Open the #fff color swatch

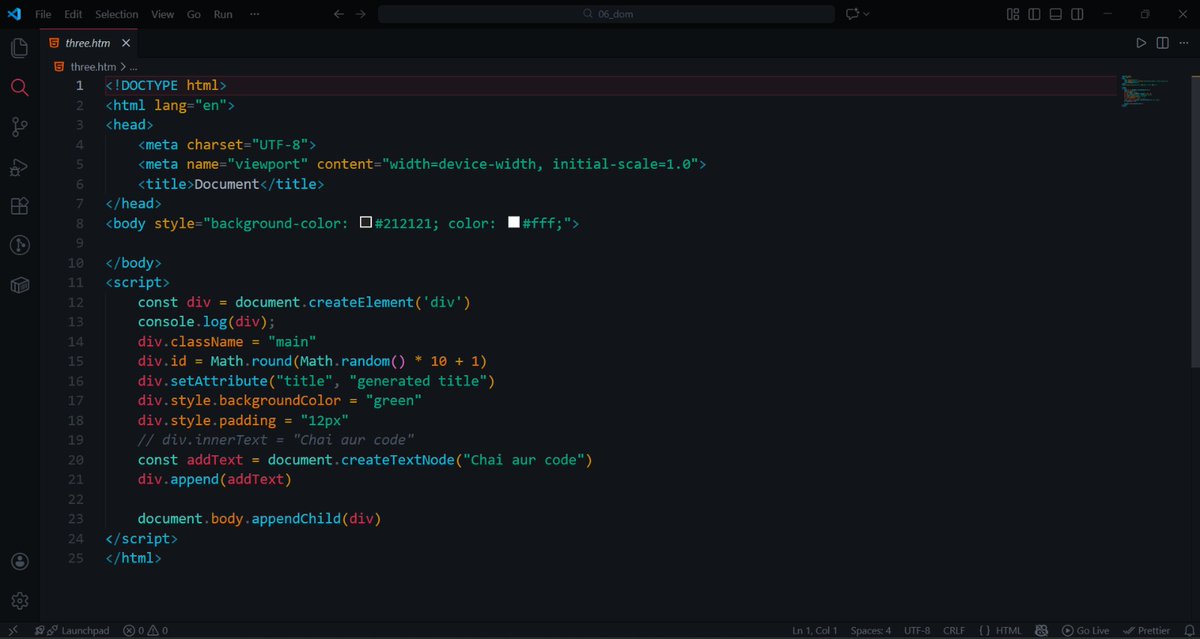tap(514, 223)
